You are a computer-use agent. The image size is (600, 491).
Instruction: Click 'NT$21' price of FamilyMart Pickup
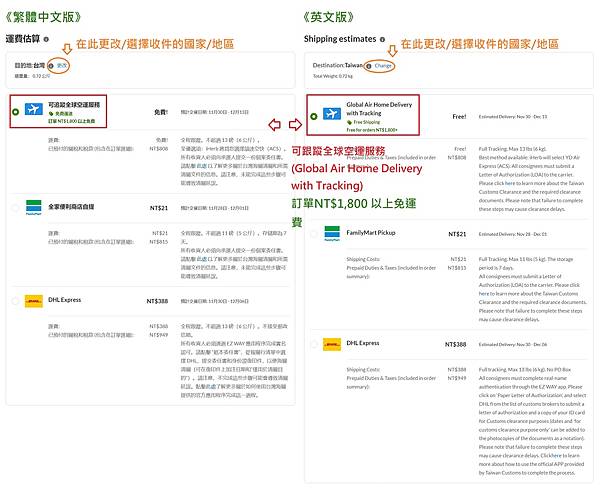coord(457,234)
